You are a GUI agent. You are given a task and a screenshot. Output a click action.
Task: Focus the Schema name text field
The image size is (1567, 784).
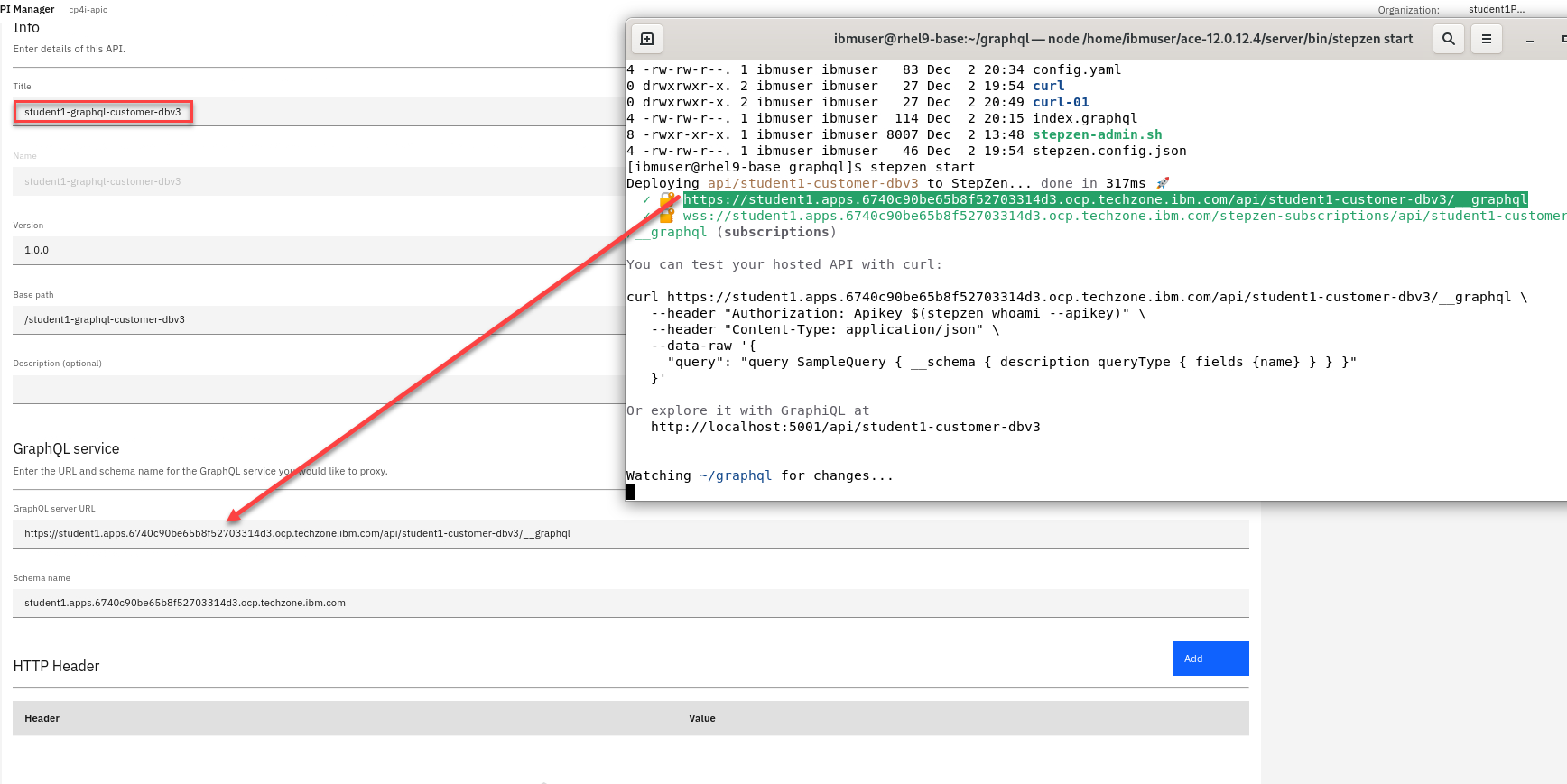(630, 603)
